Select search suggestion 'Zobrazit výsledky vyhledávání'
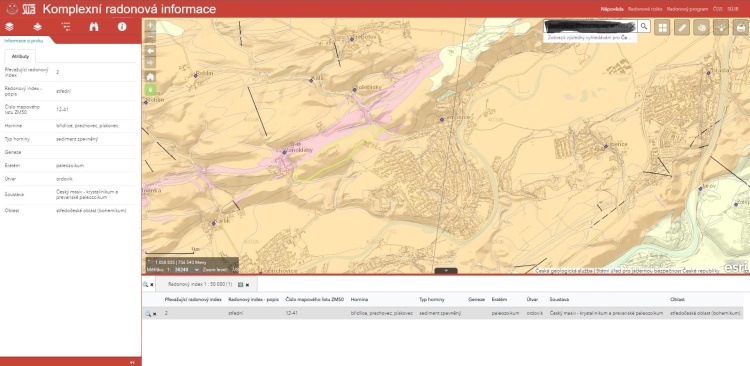This screenshot has height=366, width=750. [590, 37]
